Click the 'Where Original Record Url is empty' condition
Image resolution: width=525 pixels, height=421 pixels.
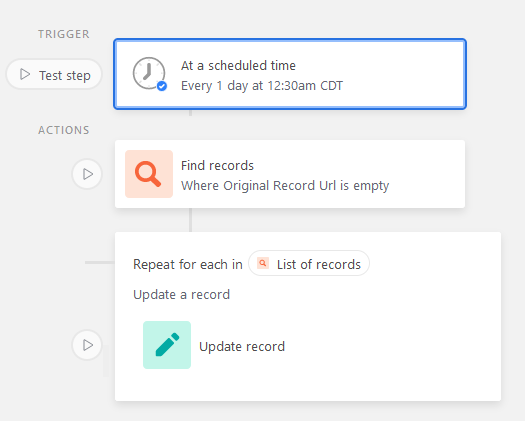285,186
